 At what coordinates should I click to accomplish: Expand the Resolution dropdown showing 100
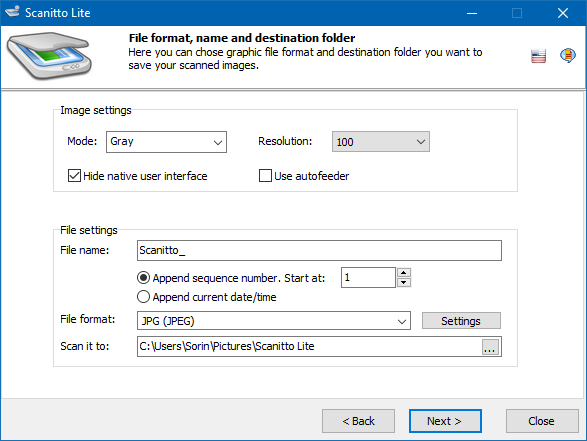[x=381, y=142]
